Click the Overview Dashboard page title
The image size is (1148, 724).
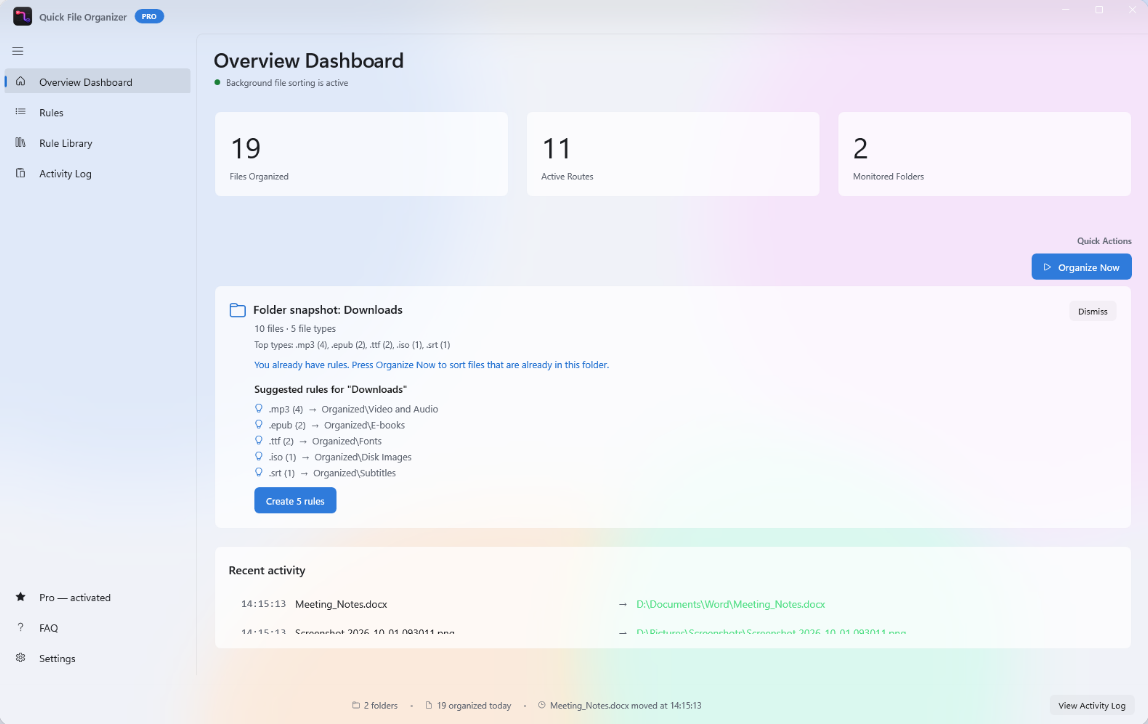pyautogui.click(x=308, y=60)
